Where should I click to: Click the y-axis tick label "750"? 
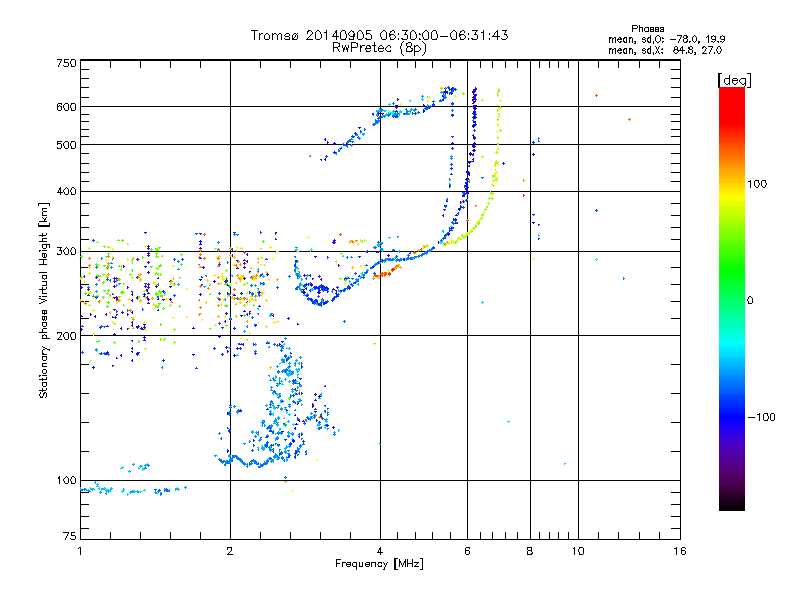click(66, 63)
